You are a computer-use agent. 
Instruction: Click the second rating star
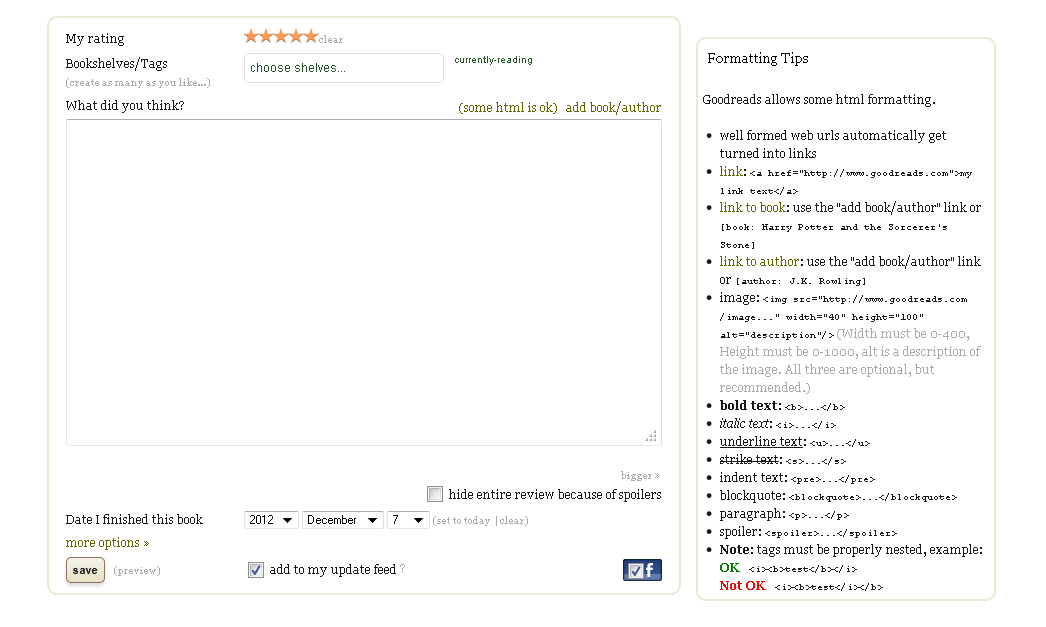[x=266, y=36]
